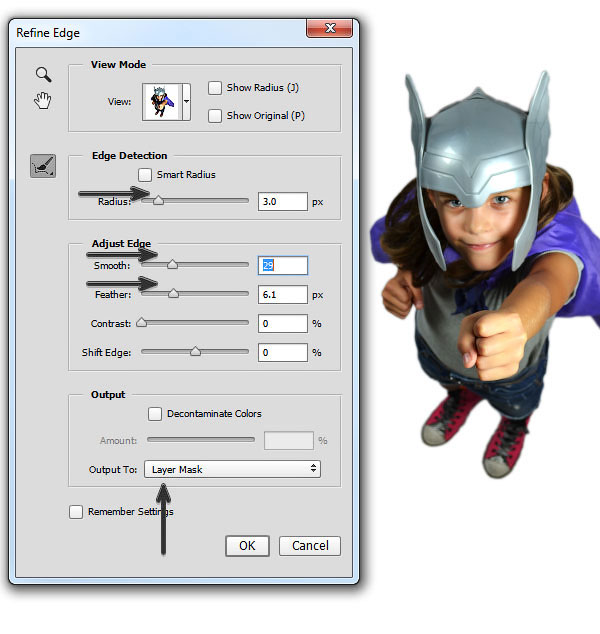Click the View mode preview thumbnail
The width and height of the screenshot is (600, 634).
tap(161, 102)
